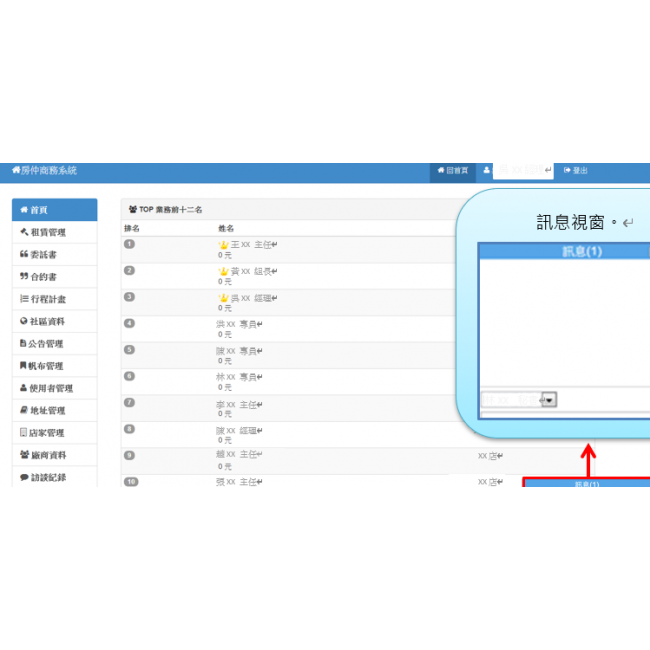Open 使用者管理 user entry
Image resolution: width=650 pixels, height=650 pixels.
(54, 388)
